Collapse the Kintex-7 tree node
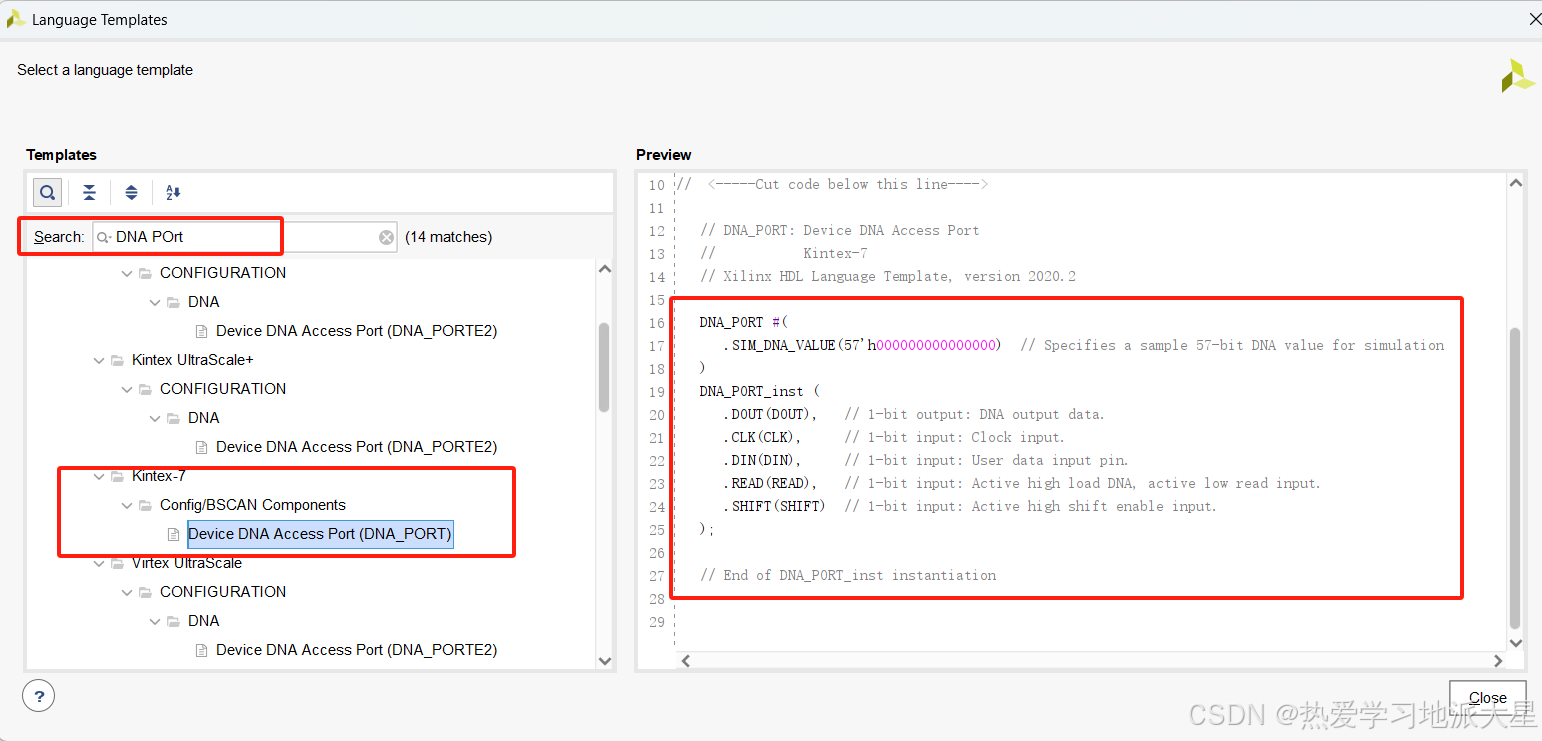This screenshot has height=741, width=1542. 98,476
